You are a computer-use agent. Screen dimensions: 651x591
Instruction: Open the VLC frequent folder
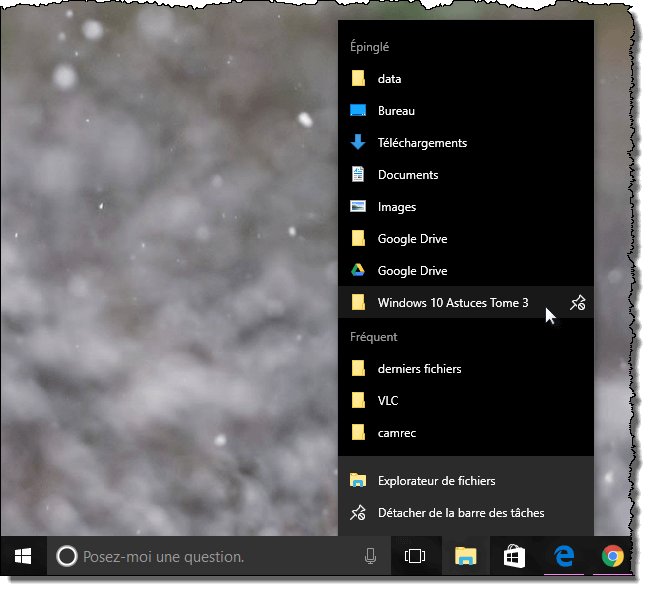click(387, 401)
